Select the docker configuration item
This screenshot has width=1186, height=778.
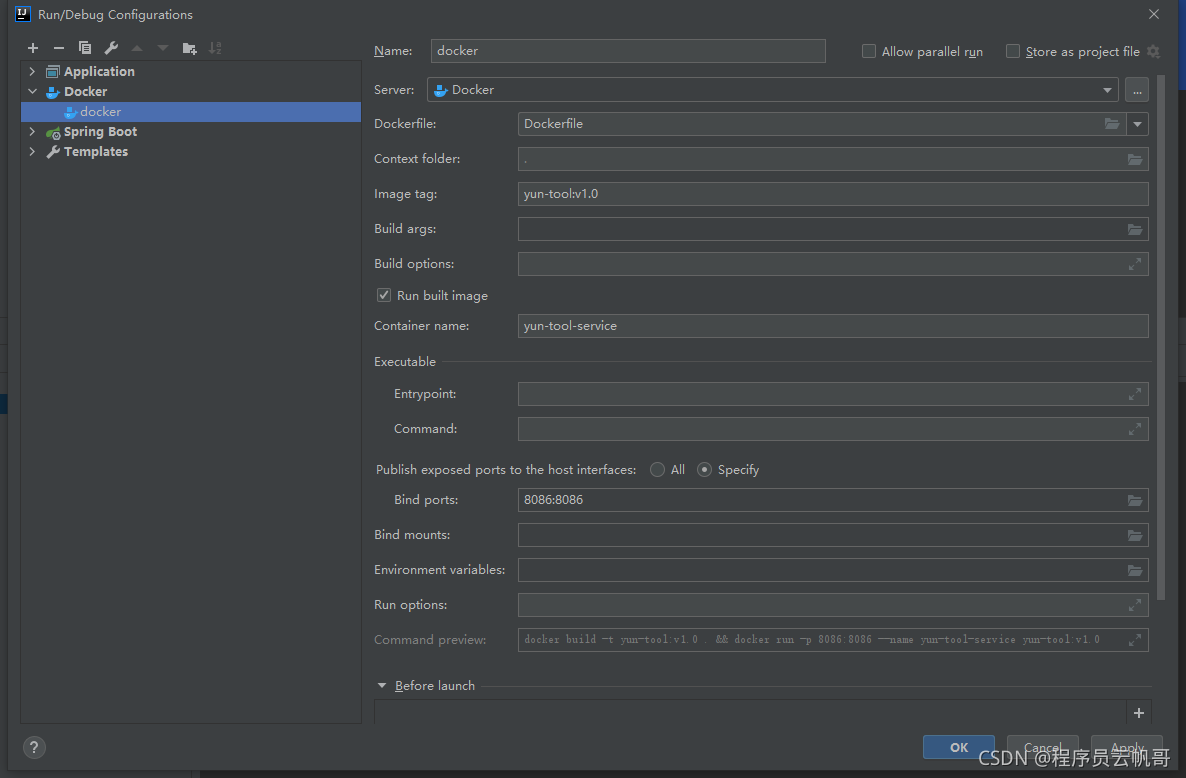click(191, 112)
